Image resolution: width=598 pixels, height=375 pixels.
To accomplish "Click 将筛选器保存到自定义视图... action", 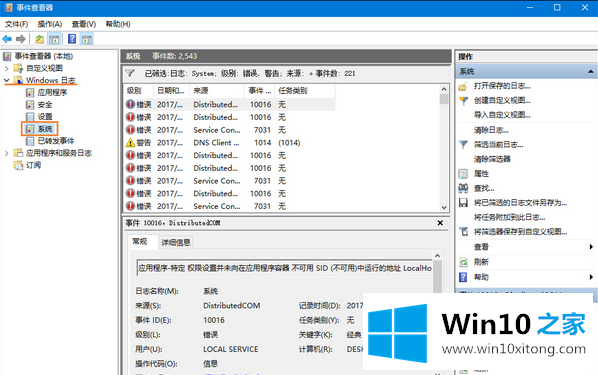I will 520,232.
